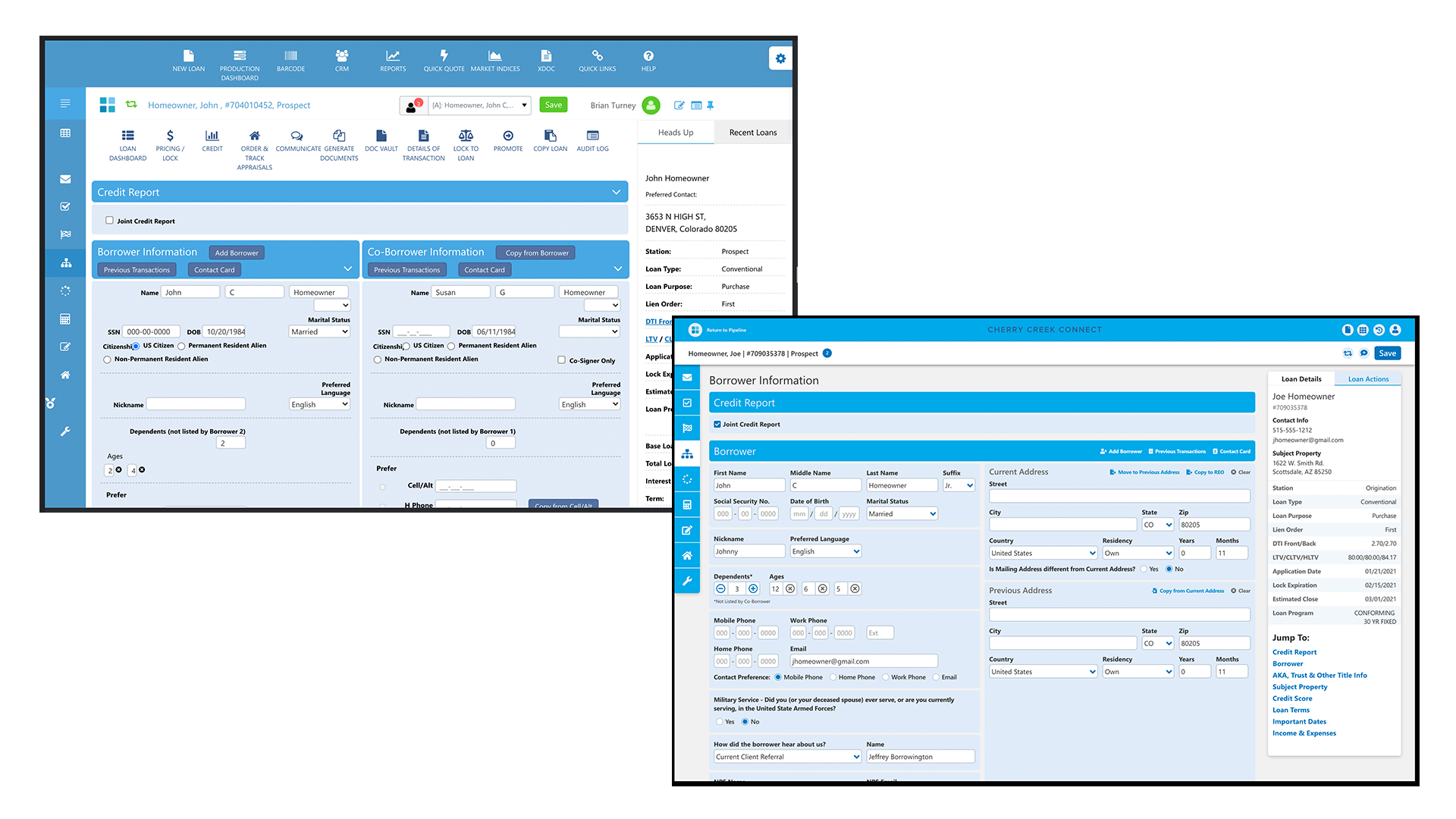This screenshot has height=819, width=1456.
Task: Open borrower selector dropdown Homeowner, John C
Action: 480,105
